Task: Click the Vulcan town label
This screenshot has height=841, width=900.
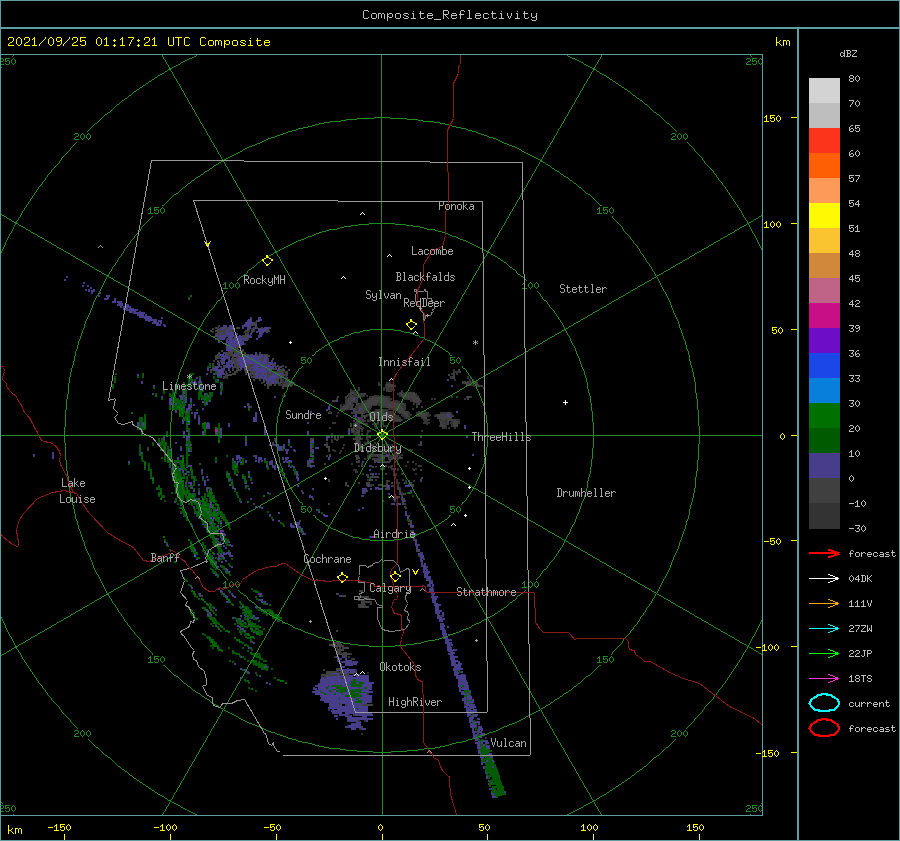Action: [508, 743]
